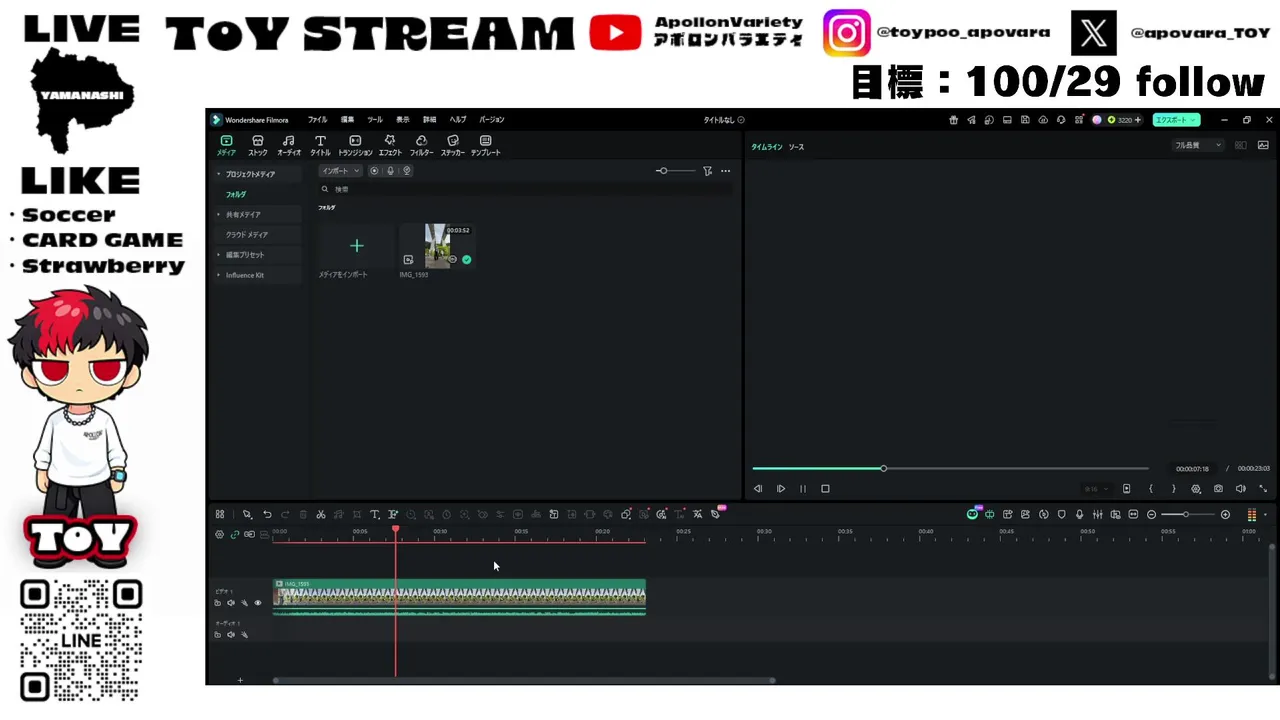Viewport: 1280px width, 720px height.
Task: Click the screen record icon next to Import
Action: pyautogui.click(x=375, y=171)
